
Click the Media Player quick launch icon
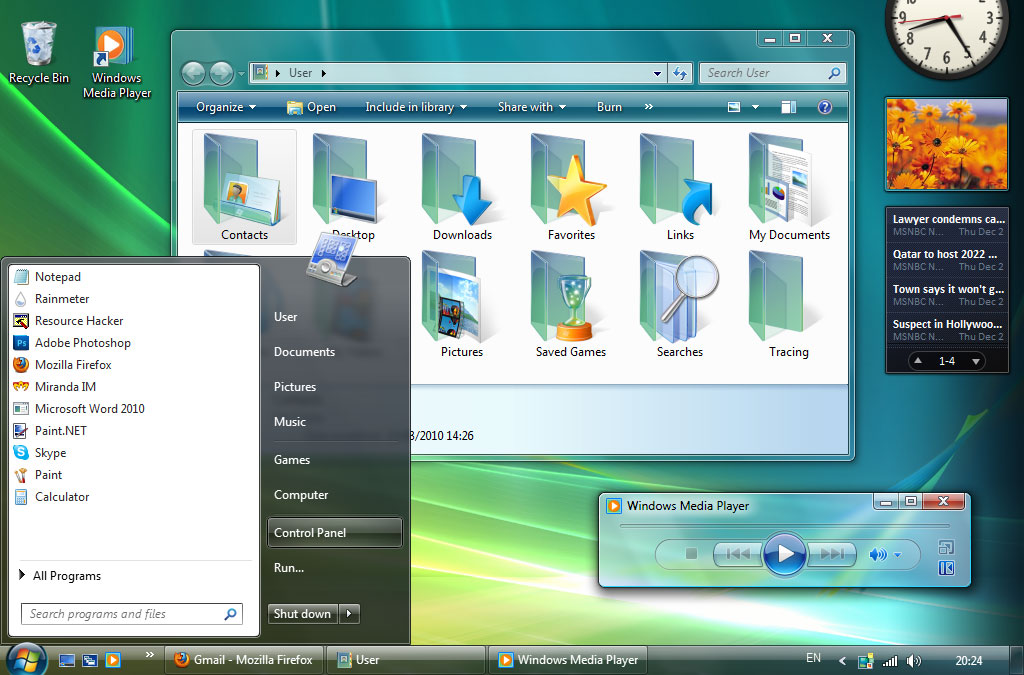click(x=113, y=660)
